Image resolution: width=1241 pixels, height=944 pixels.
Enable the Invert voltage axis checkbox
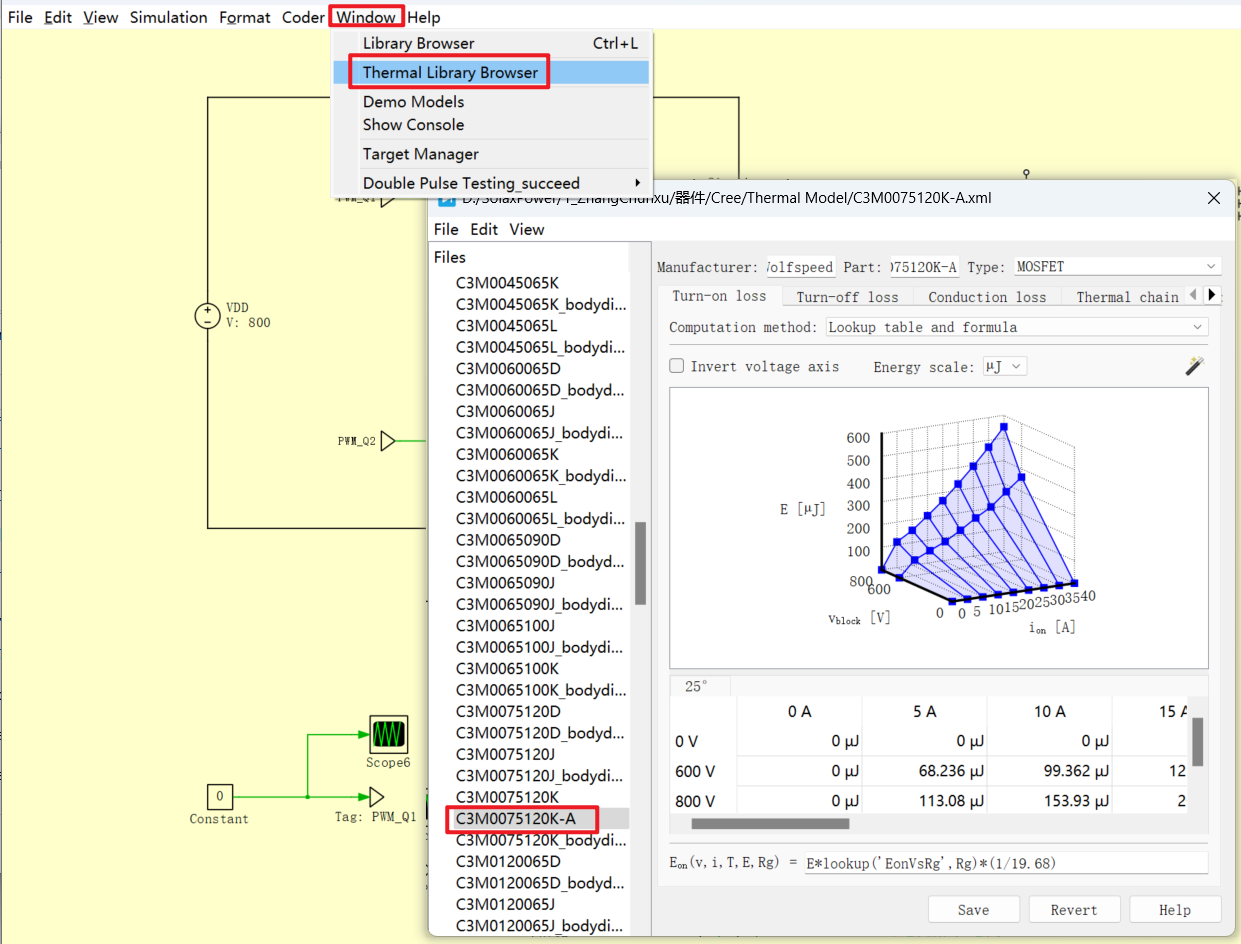click(x=677, y=366)
